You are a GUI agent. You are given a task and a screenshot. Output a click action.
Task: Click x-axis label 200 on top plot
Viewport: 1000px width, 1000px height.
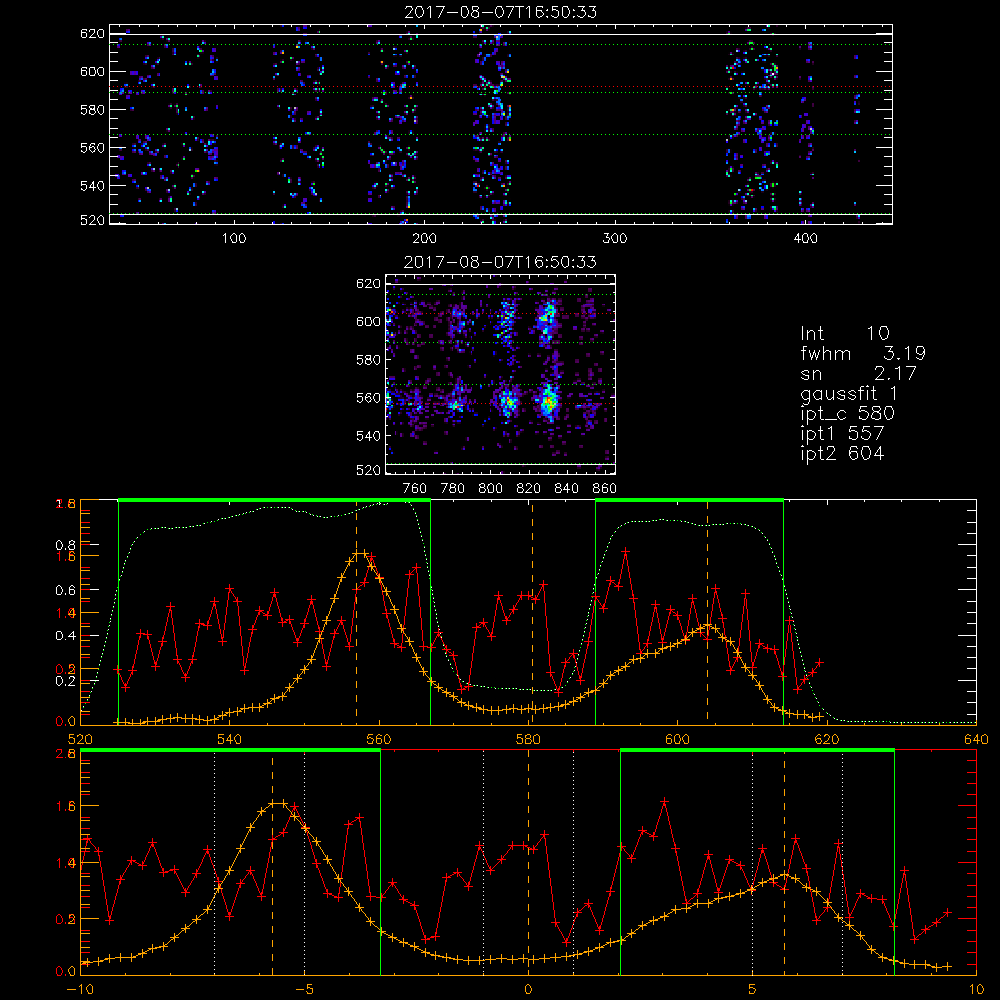(x=424, y=239)
